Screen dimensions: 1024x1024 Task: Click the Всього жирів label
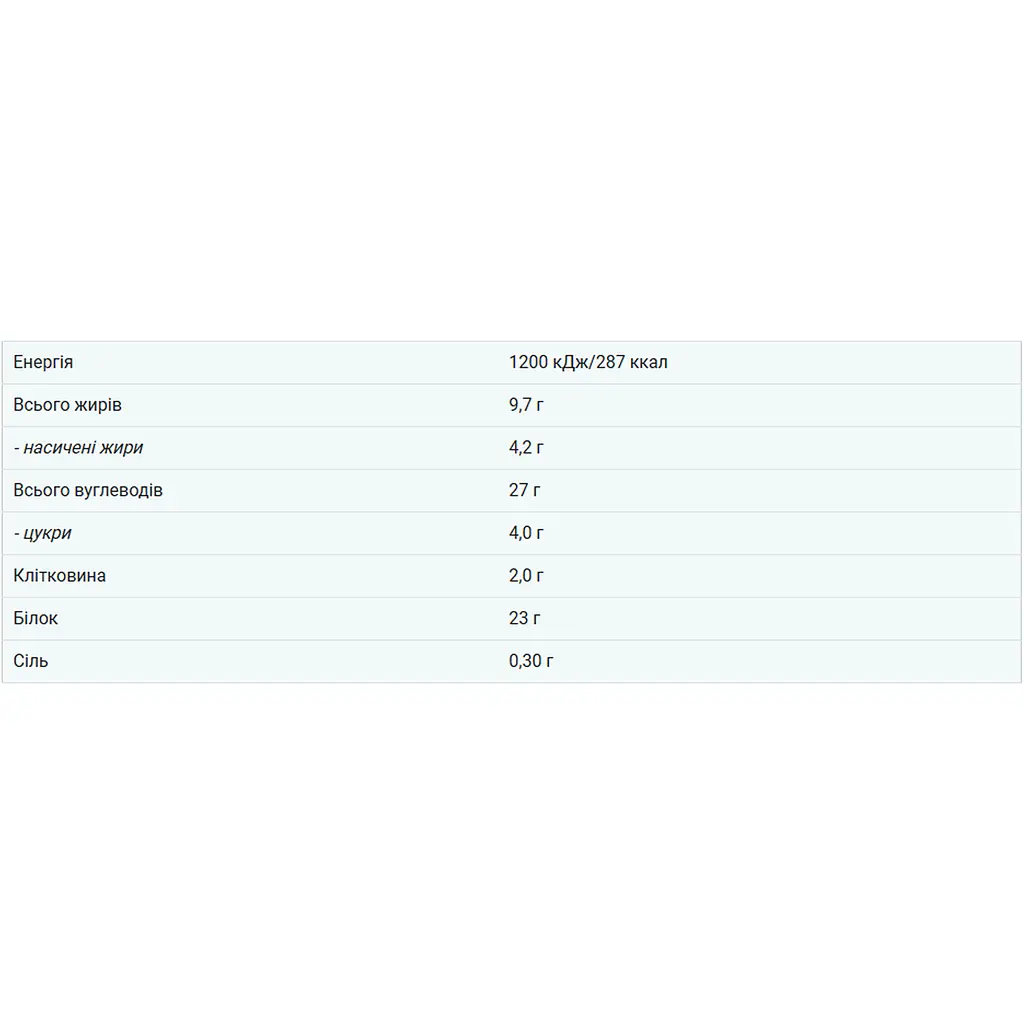coord(67,406)
